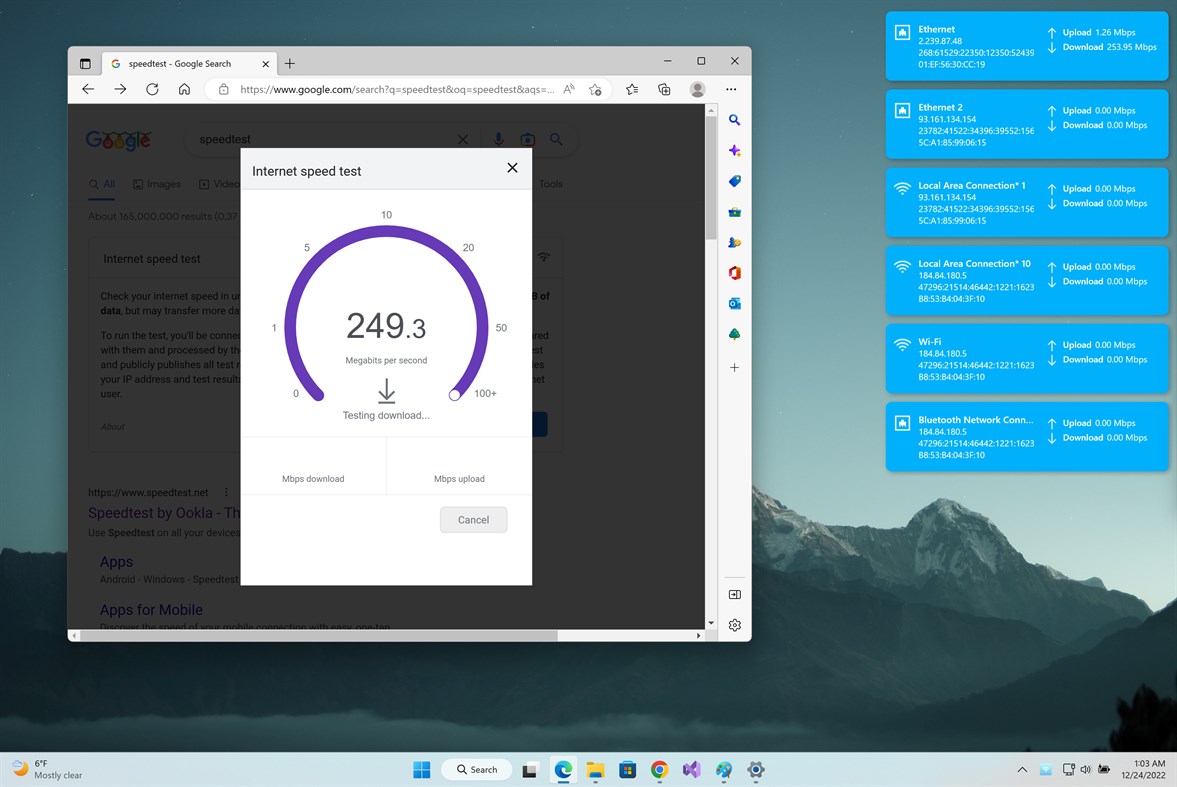The height and width of the screenshot is (787, 1177).
Task: Open the Apps for Mobile sitelink
Action: pos(151,610)
